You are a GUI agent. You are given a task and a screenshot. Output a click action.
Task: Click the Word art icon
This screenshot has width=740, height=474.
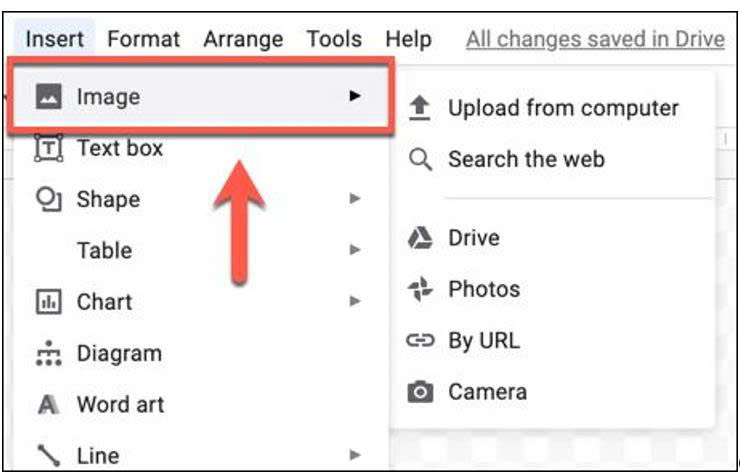pyautogui.click(x=48, y=405)
